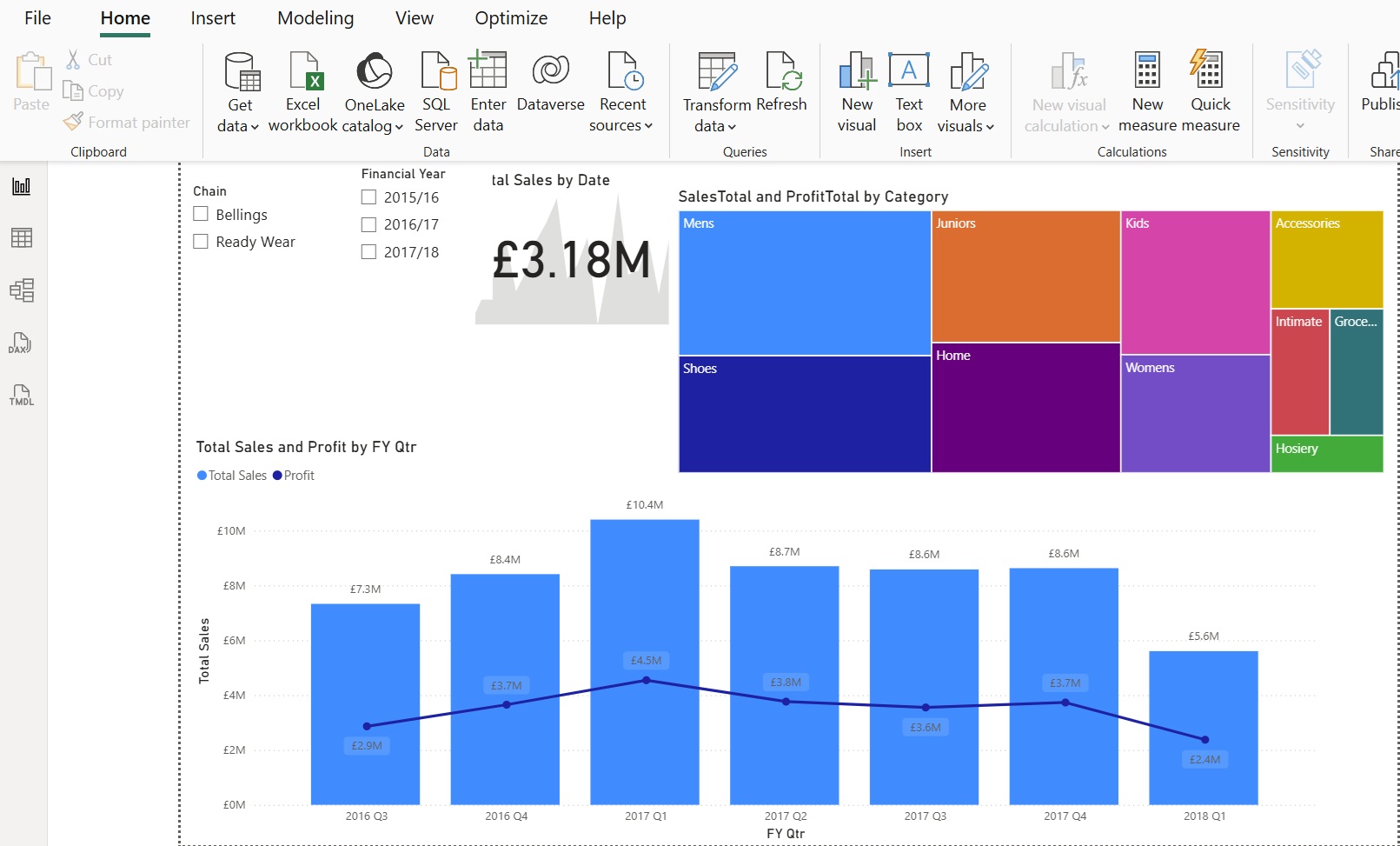The height and width of the screenshot is (846, 1400).
Task: Switch to the Modeling ribbon tab
Action: pos(315,17)
